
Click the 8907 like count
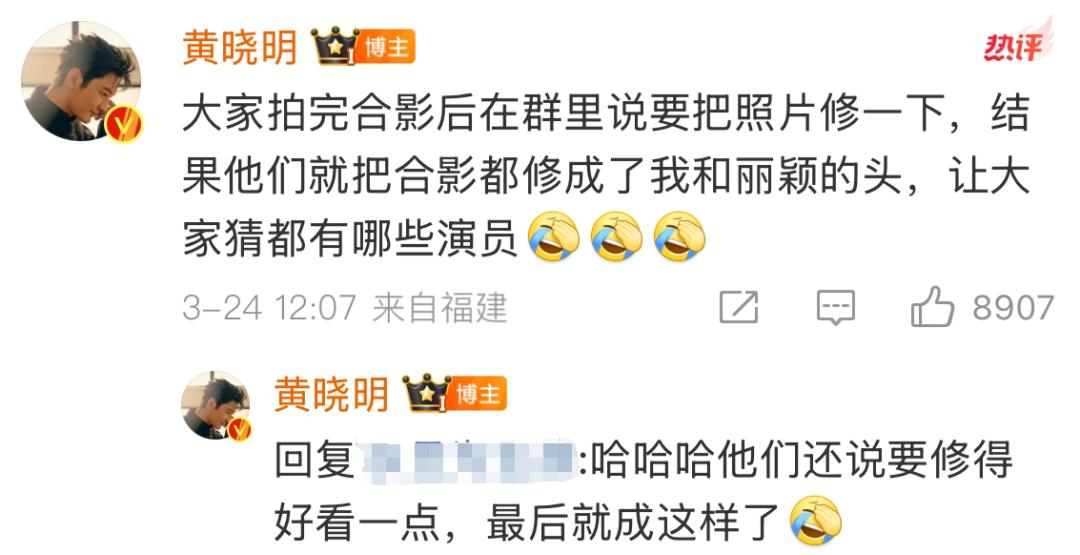(x=1012, y=307)
